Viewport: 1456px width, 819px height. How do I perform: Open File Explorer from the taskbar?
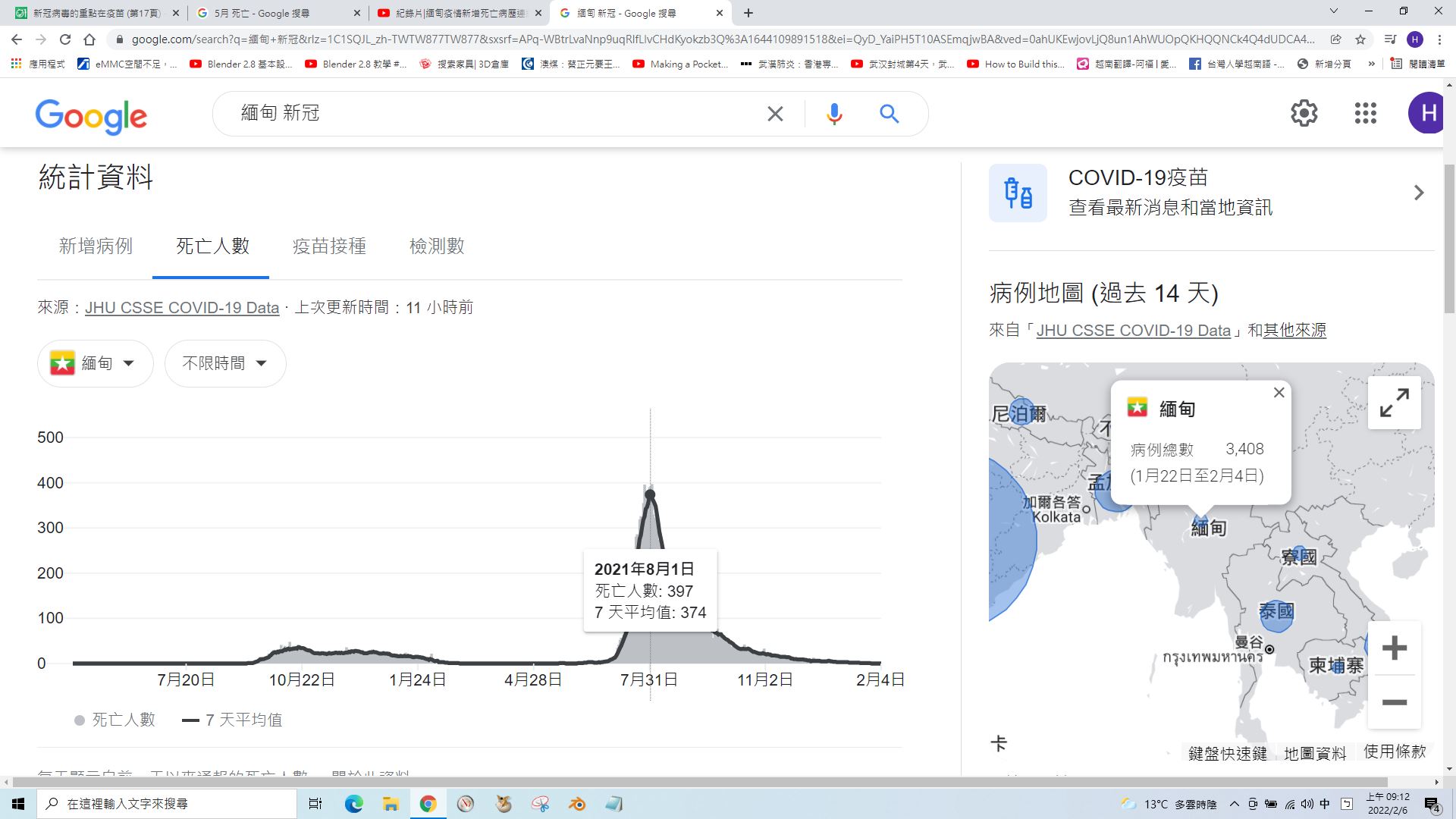click(x=391, y=803)
